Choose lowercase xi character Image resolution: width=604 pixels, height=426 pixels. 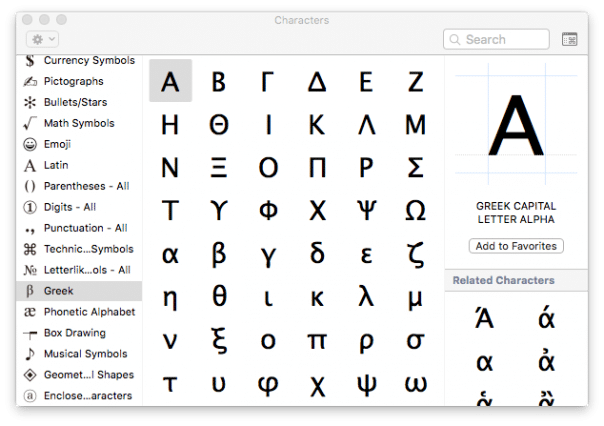219,340
